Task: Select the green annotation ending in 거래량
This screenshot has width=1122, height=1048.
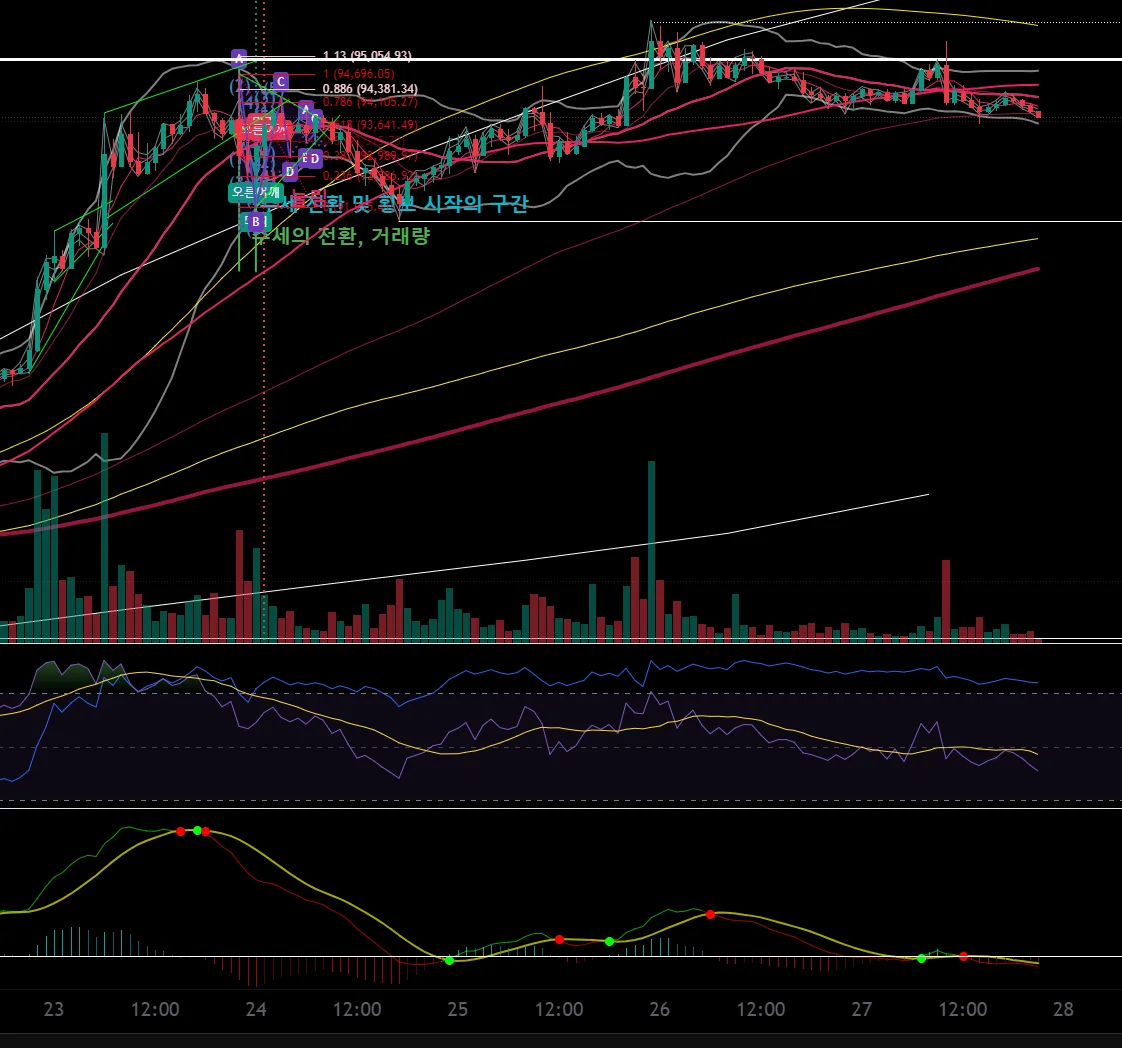Action: click(x=341, y=235)
